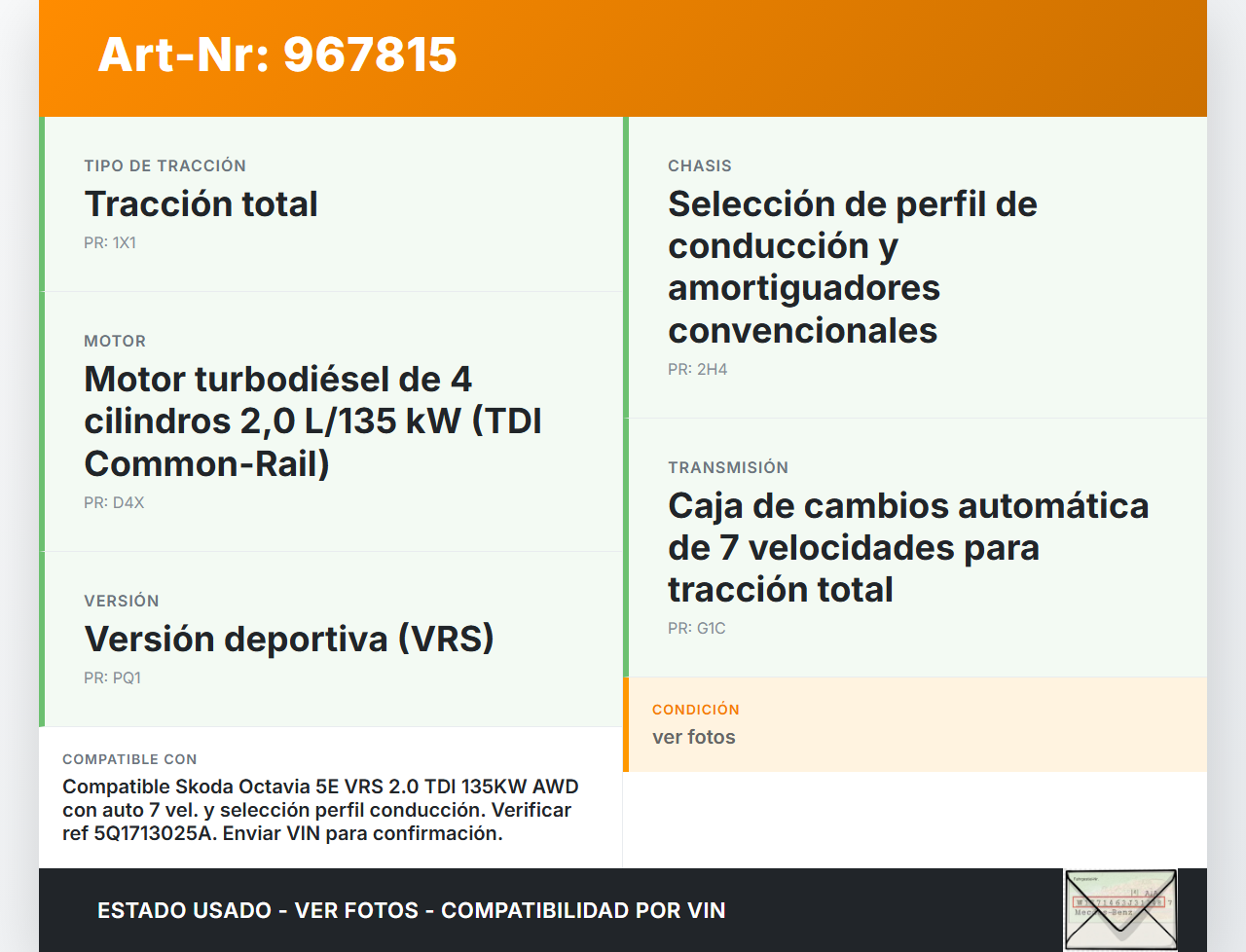Click the ESTADO USADO footer banner text
The image size is (1246, 952).
(x=411, y=911)
